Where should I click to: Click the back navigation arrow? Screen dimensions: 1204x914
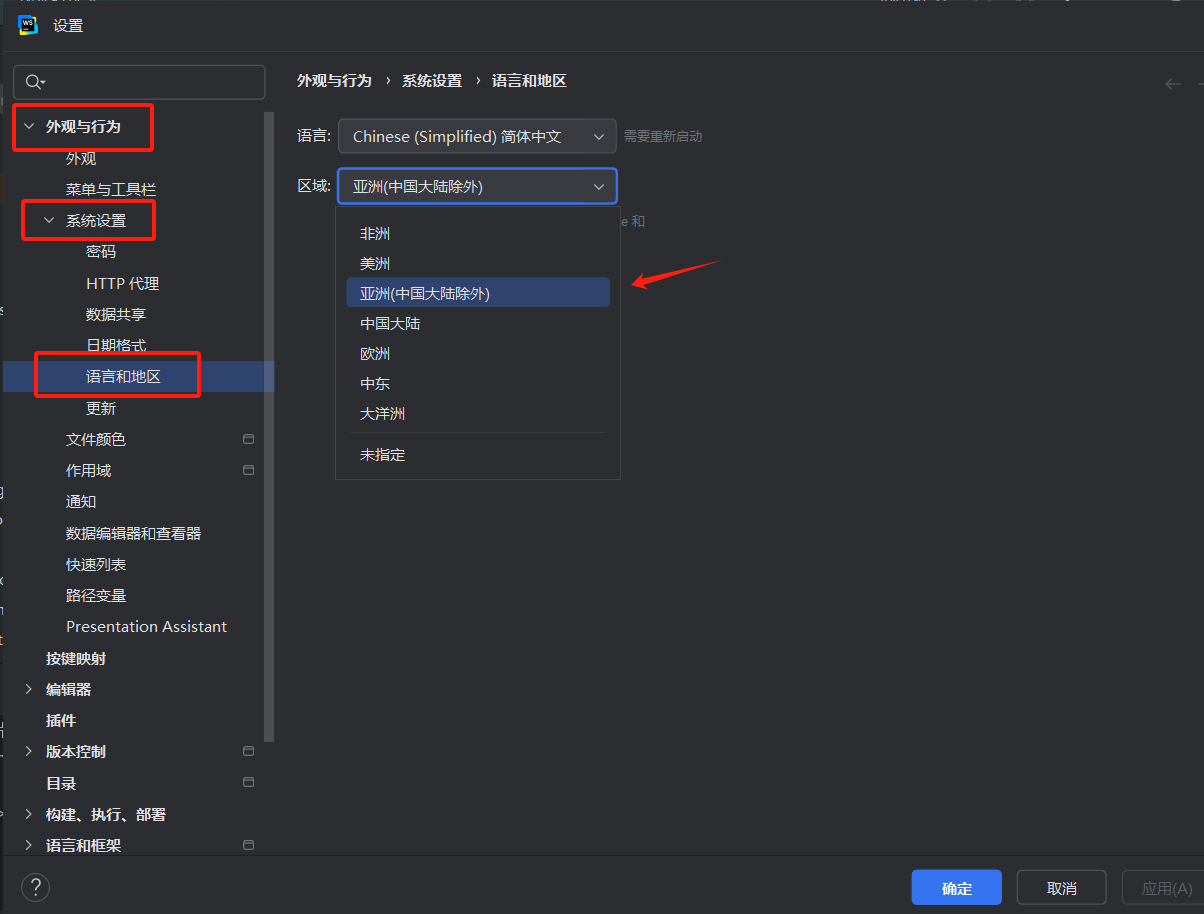pos(1173,84)
